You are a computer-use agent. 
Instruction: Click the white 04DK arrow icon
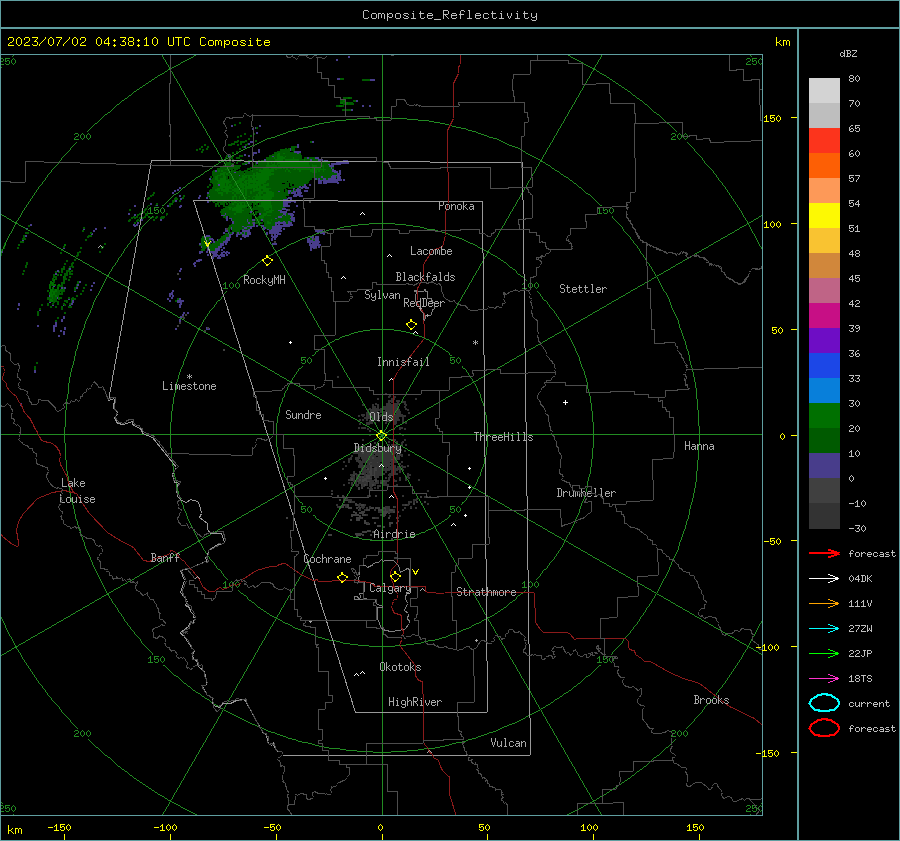point(824,578)
